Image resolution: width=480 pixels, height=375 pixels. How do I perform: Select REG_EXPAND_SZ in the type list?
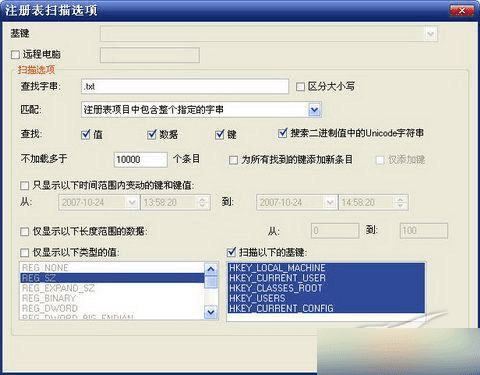pos(112,288)
